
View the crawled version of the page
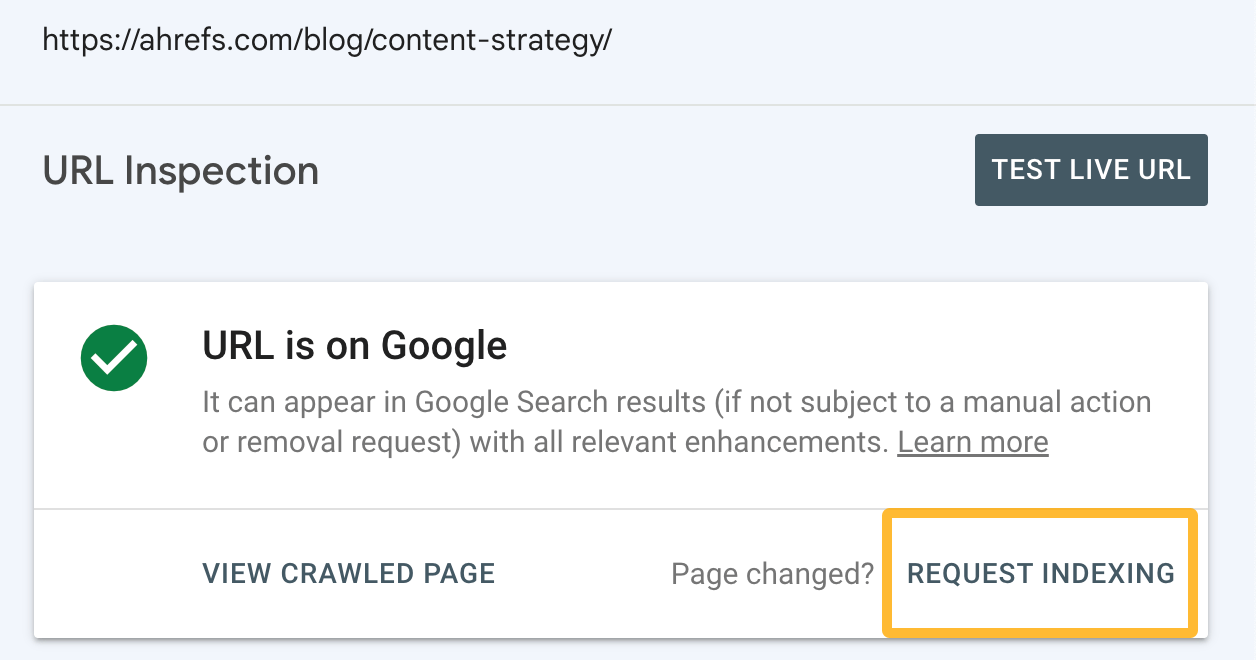(x=348, y=573)
